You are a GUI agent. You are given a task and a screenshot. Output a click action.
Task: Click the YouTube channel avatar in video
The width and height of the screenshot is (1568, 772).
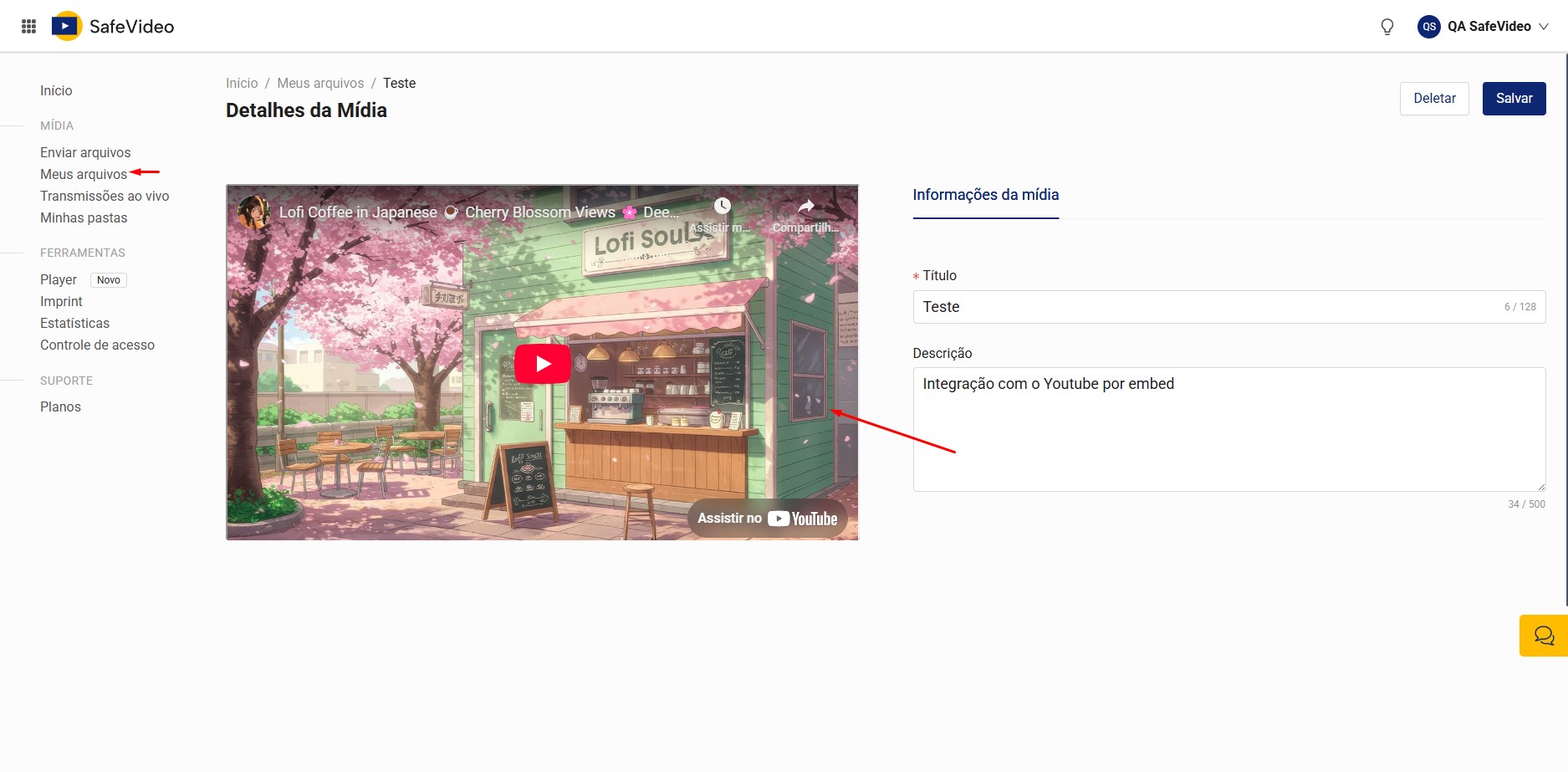coord(253,212)
